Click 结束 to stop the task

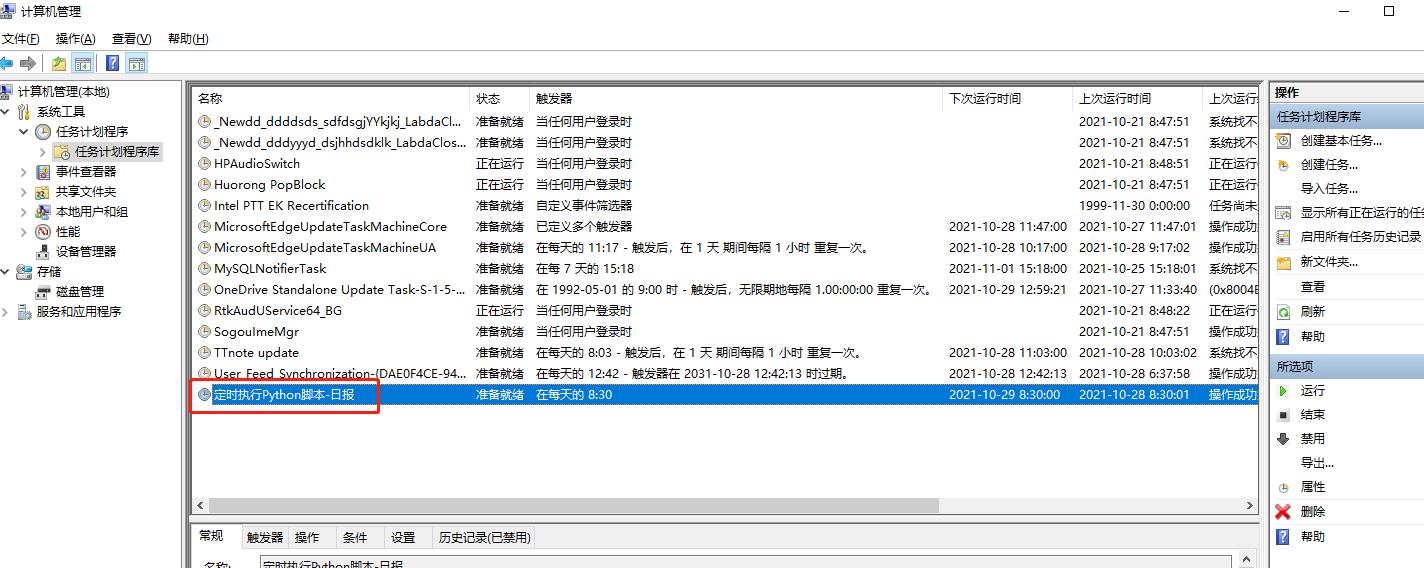tap(1312, 415)
